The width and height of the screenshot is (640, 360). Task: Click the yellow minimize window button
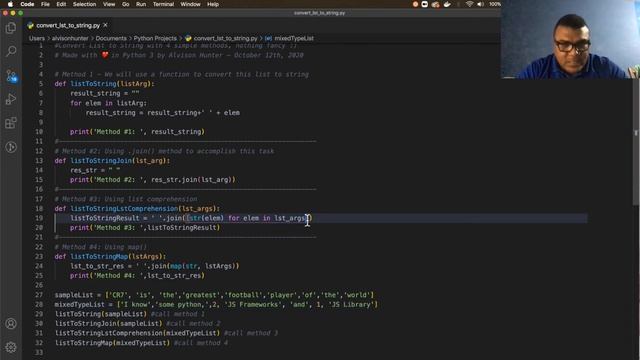point(13,13)
